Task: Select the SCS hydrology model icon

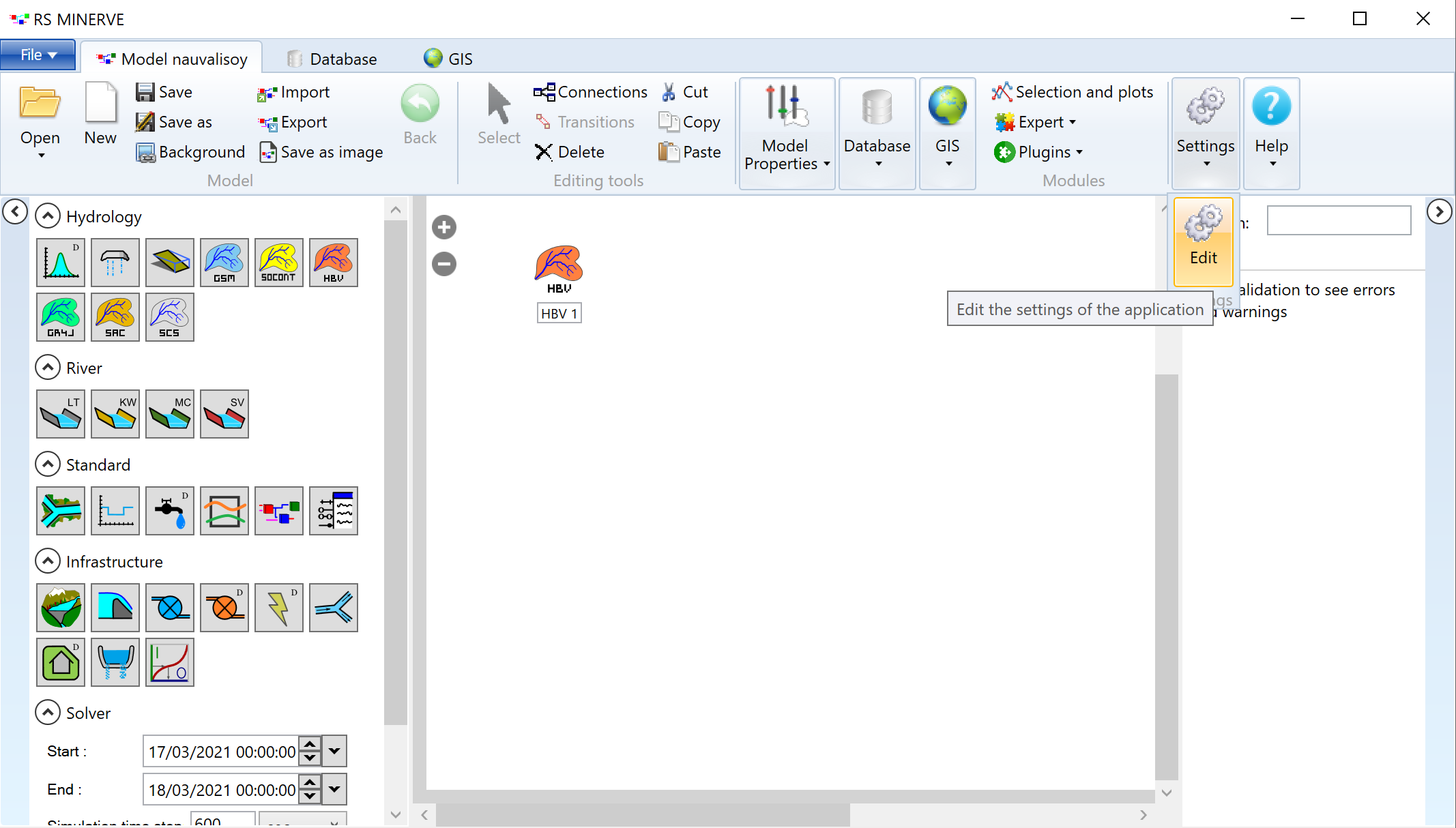Action: click(x=168, y=316)
